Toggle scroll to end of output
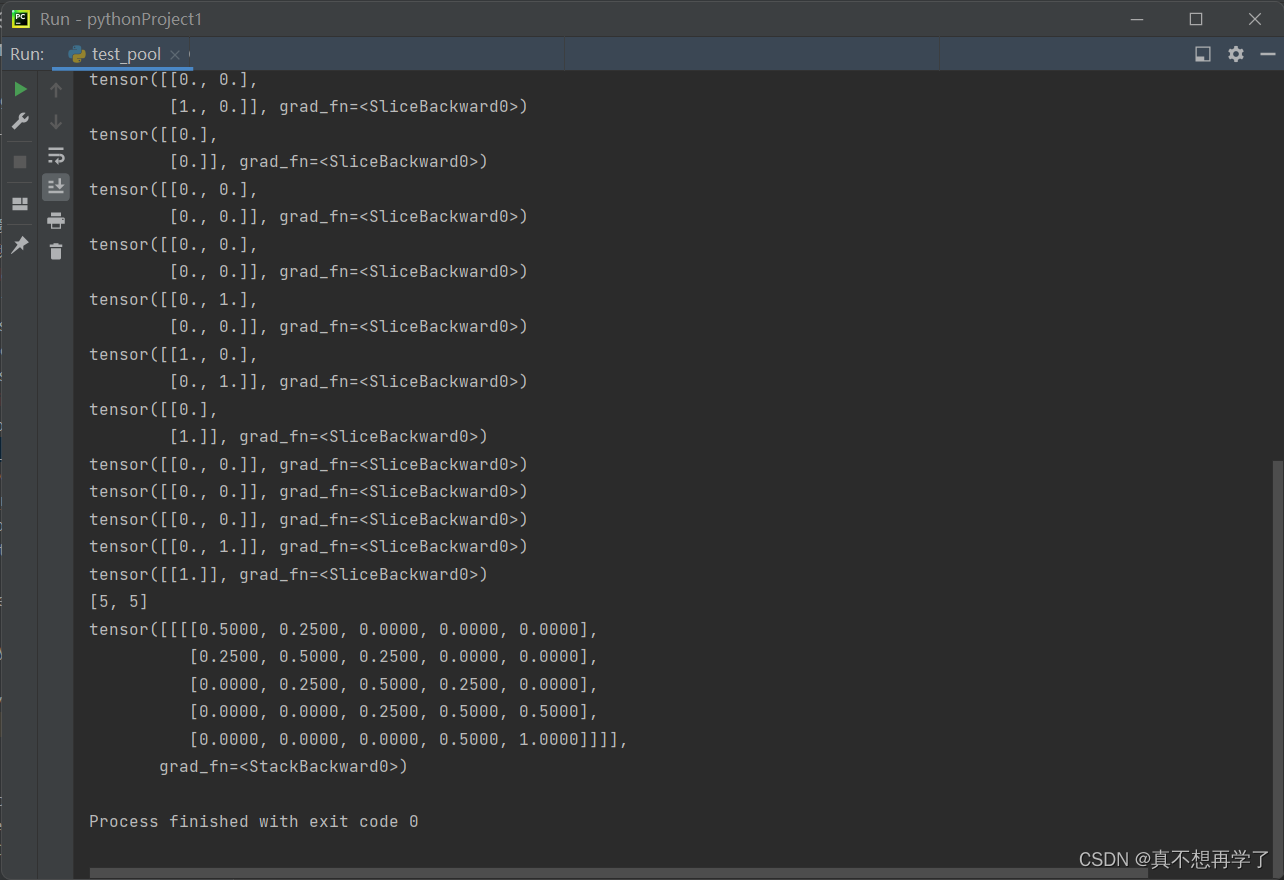 coord(56,186)
